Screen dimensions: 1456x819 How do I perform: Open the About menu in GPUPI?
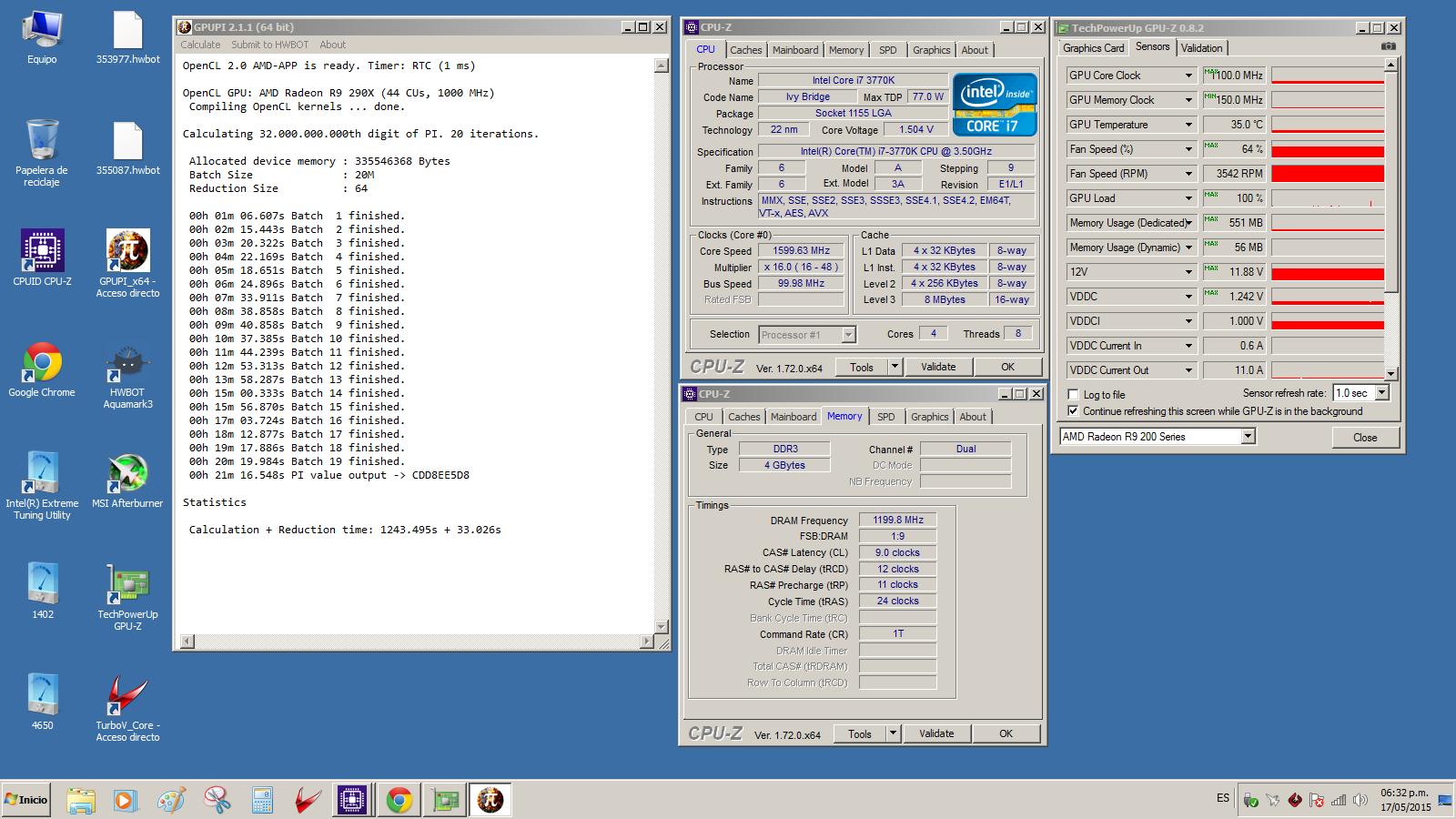coord(332,45)
